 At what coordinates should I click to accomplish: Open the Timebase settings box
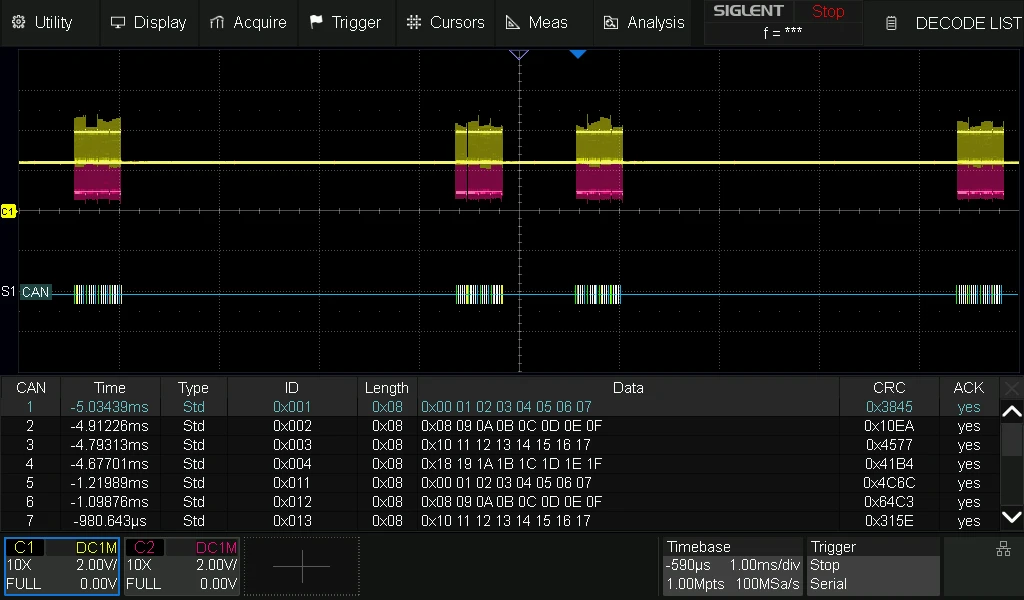[x=732, y=565]
